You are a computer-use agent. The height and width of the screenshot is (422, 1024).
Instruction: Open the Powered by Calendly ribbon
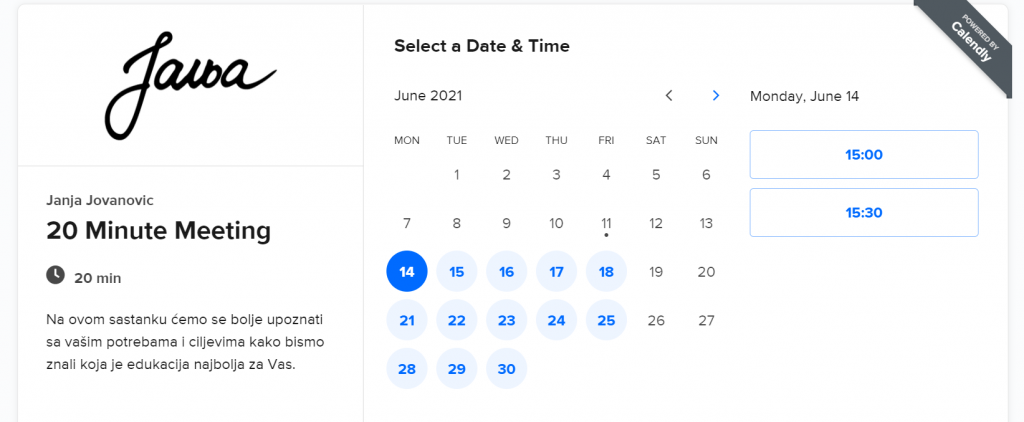967,41
